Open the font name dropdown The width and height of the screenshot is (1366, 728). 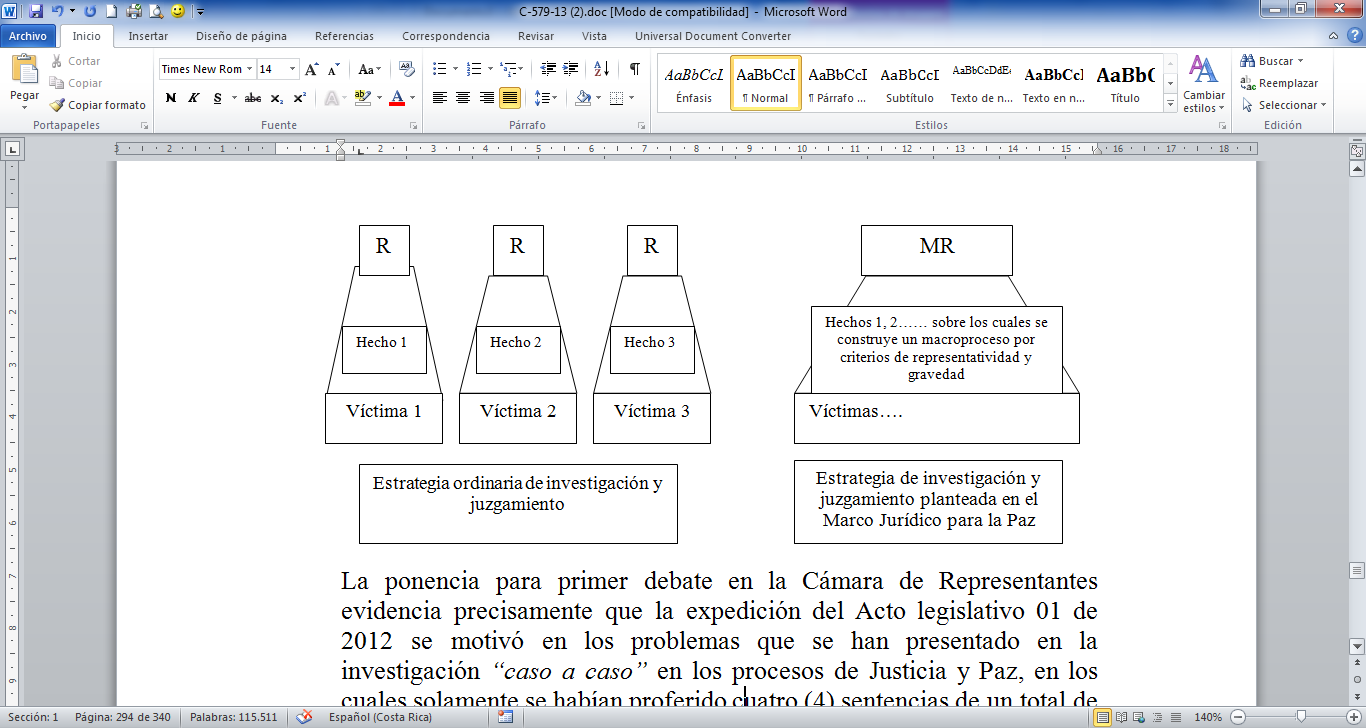(249, 69)
